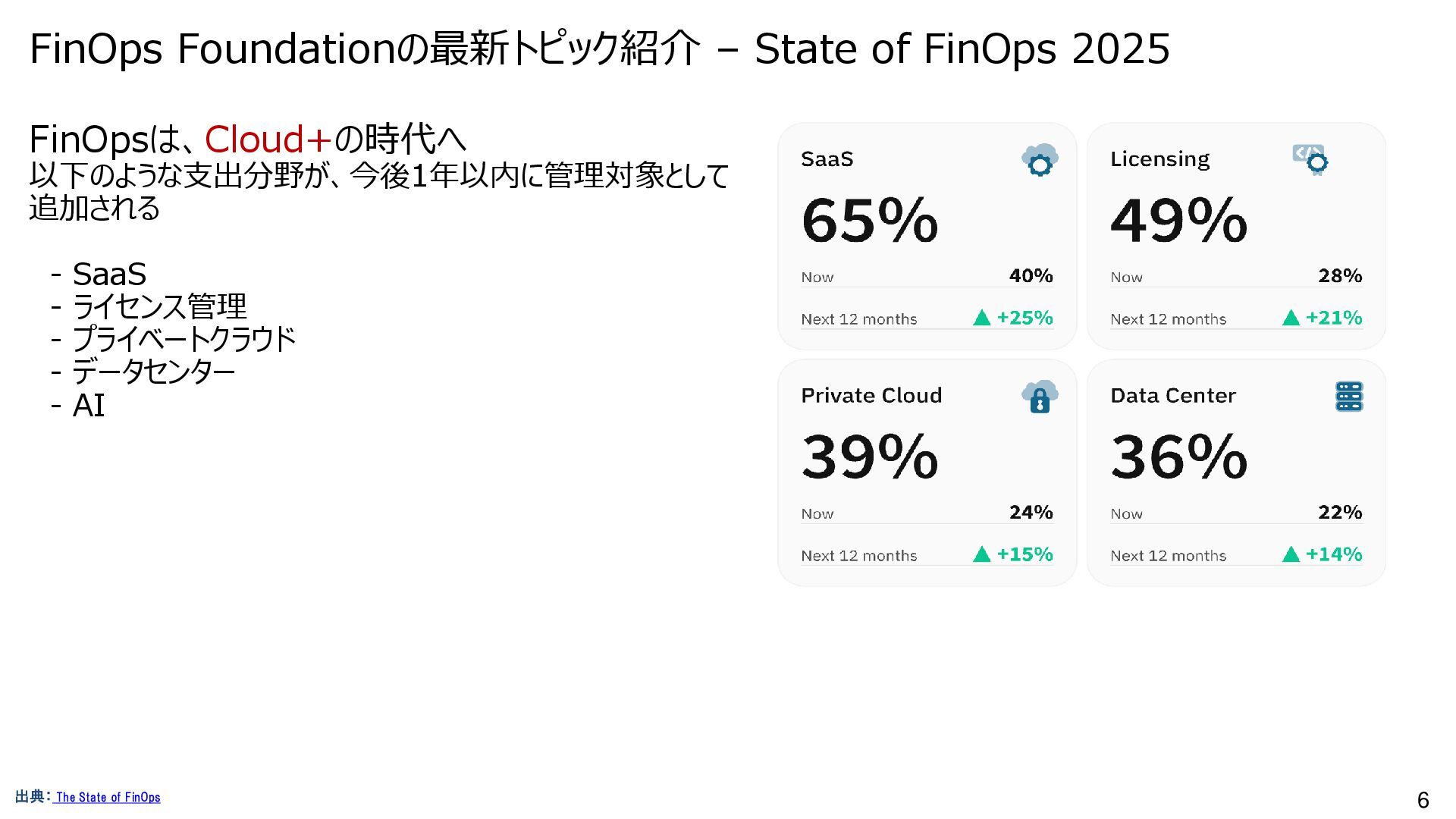Image resolution: width=1456 pixels, height=819 pixels.
Task: Click slide page number 6
Action: [x=1423, y=800]
